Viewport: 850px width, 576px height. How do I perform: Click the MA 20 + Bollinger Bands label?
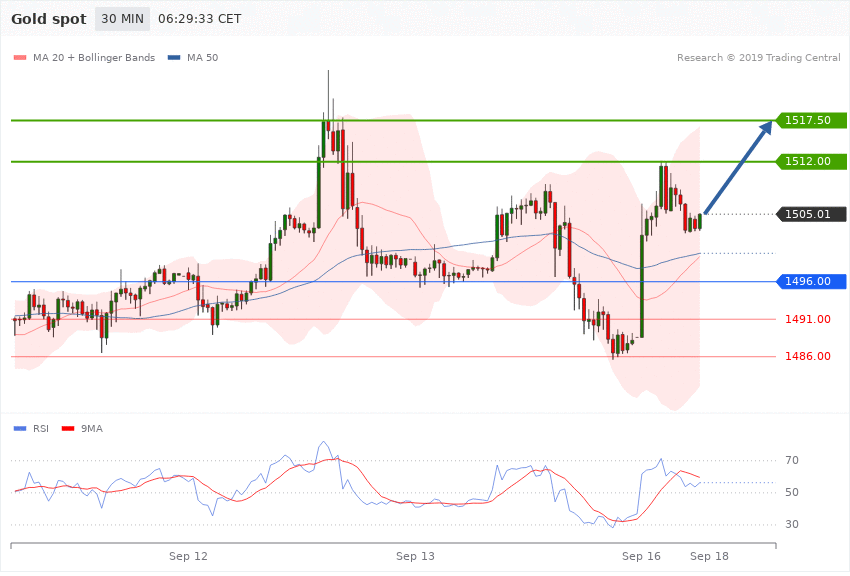click(94, 57)
